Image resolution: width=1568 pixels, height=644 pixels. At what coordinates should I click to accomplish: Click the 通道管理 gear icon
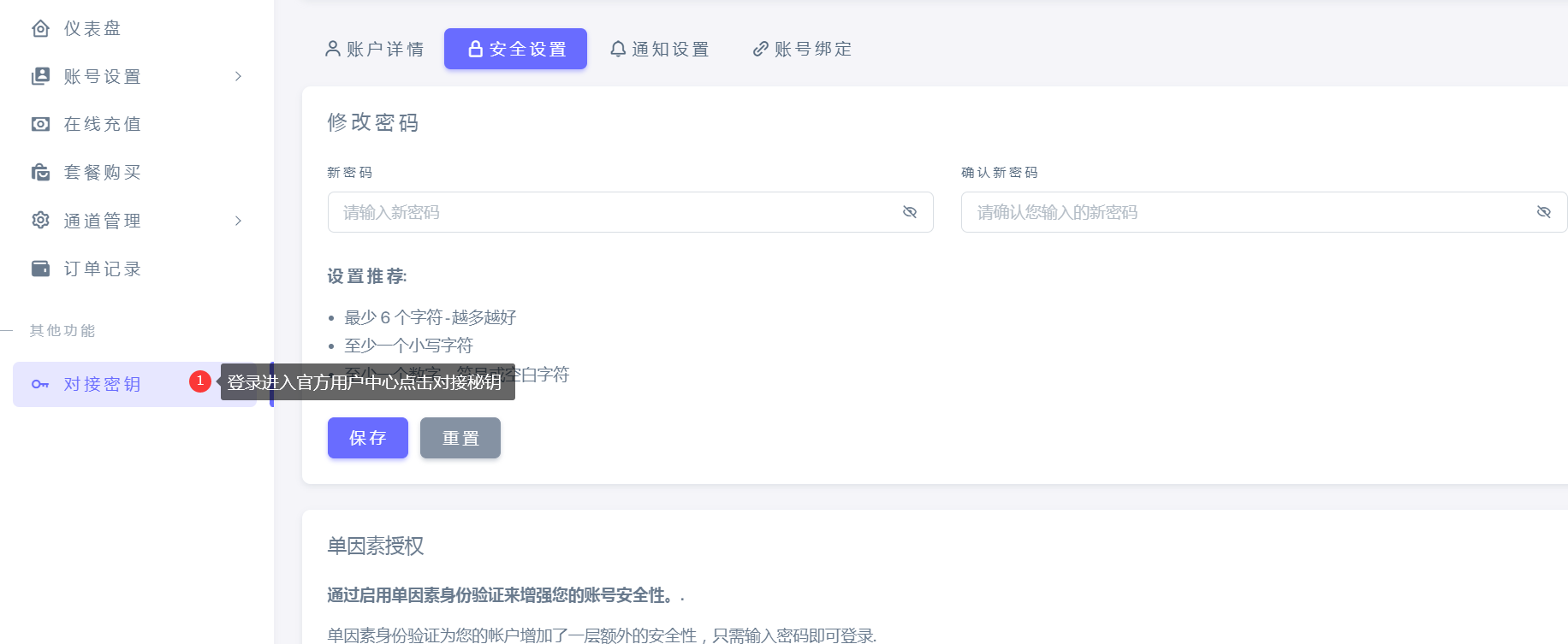(40, 221)
